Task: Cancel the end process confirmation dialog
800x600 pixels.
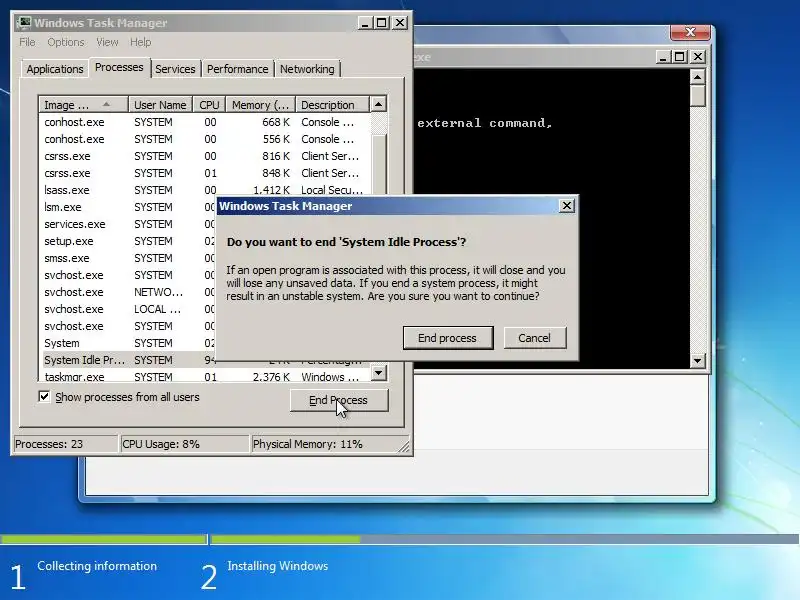Action: [534, 338]
